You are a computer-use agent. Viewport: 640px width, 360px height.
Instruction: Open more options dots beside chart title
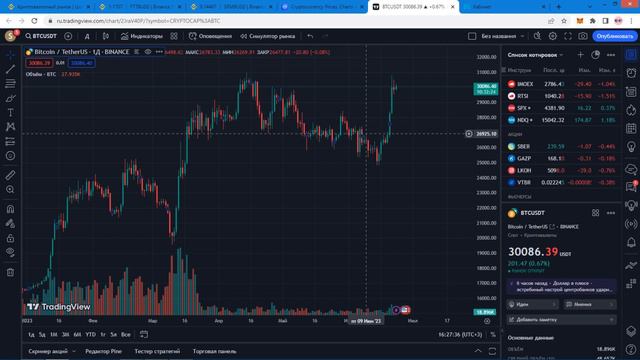159,52
